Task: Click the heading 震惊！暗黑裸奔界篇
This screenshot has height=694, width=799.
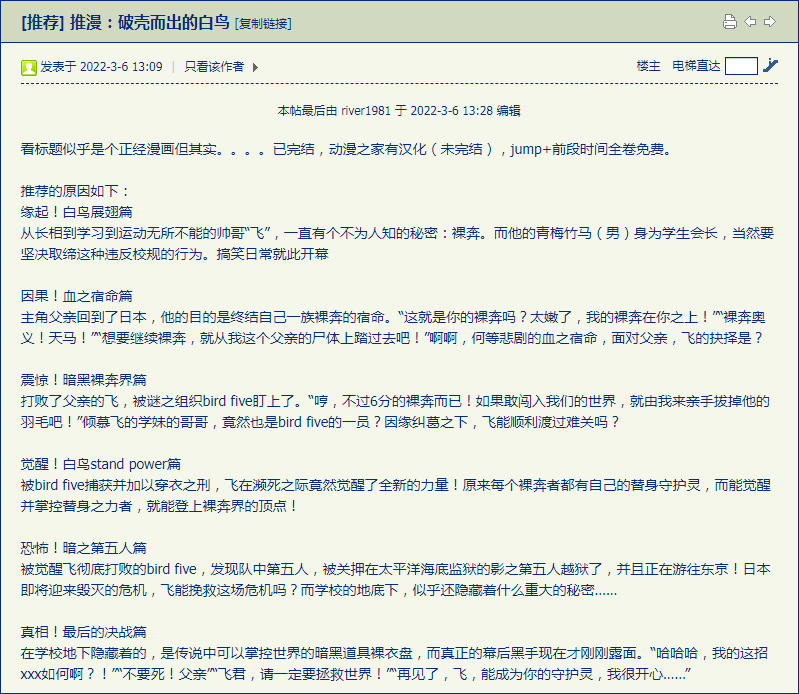Action: tap(84, 380)
